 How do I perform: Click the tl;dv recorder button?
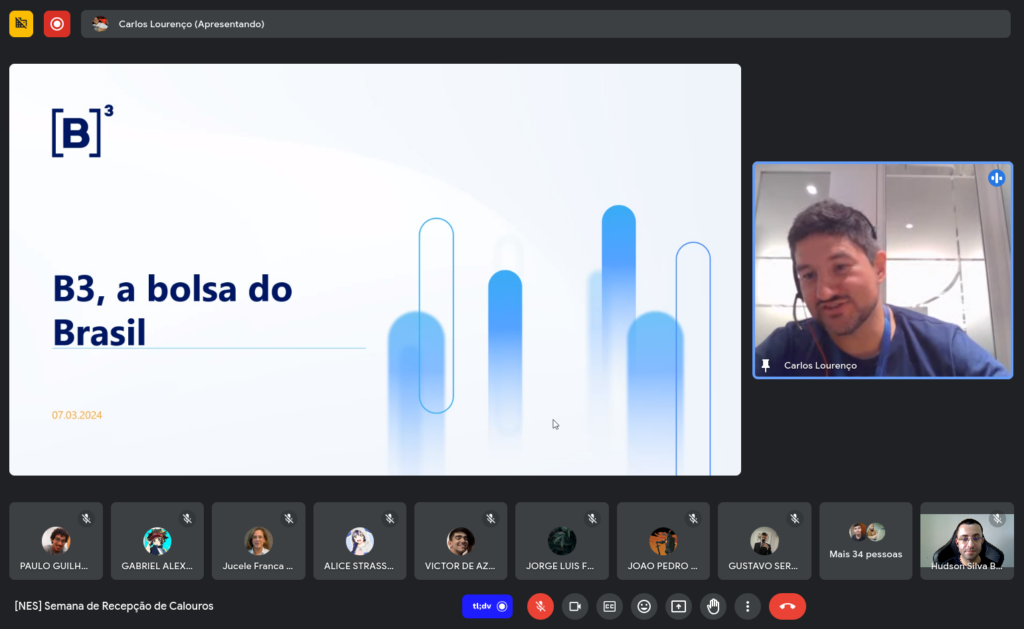click(x=487, y=606)
